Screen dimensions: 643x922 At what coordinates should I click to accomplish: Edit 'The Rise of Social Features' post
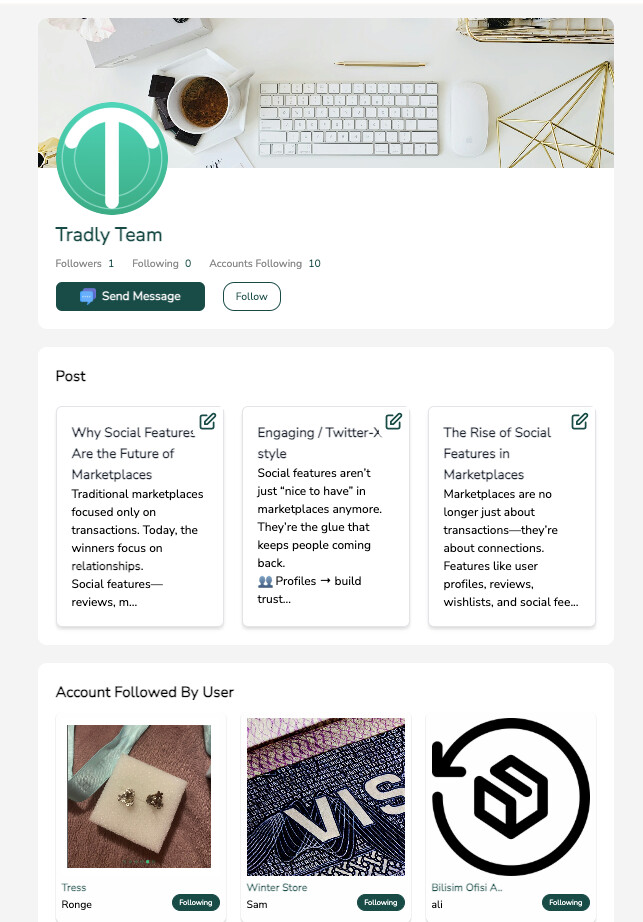coord(580,421)
